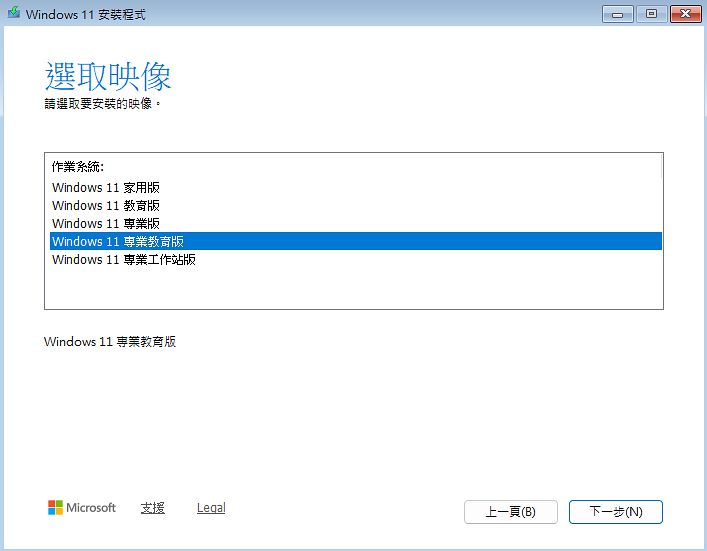Screen dimensions: 707x551
Task: Maximize the Windows 11 安裝程式 window
Action: pos(651,14)
